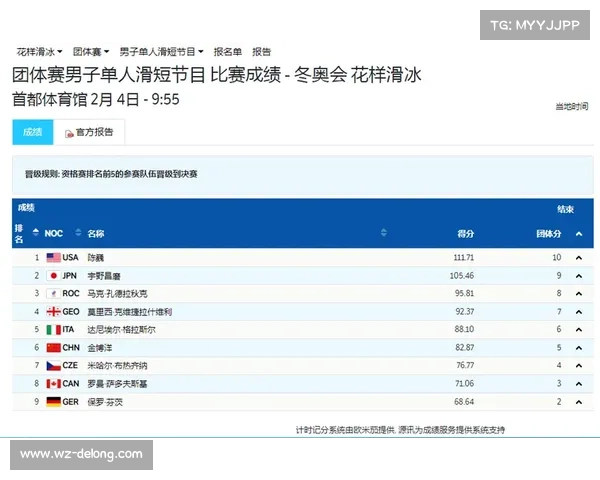Click the USA flag icon
Screen dimensions: 600x480
[54, 258]
